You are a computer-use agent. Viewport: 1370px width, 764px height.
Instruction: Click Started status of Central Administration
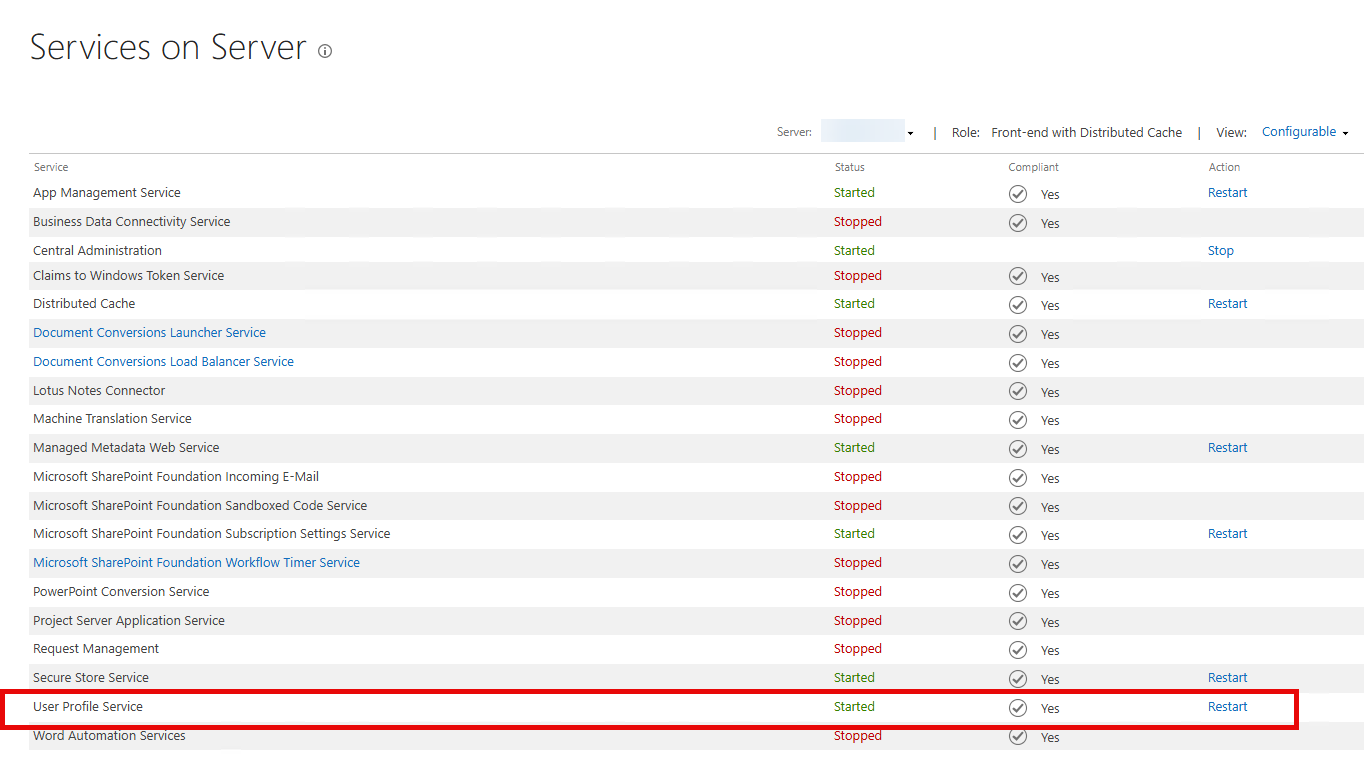point(854,251)
